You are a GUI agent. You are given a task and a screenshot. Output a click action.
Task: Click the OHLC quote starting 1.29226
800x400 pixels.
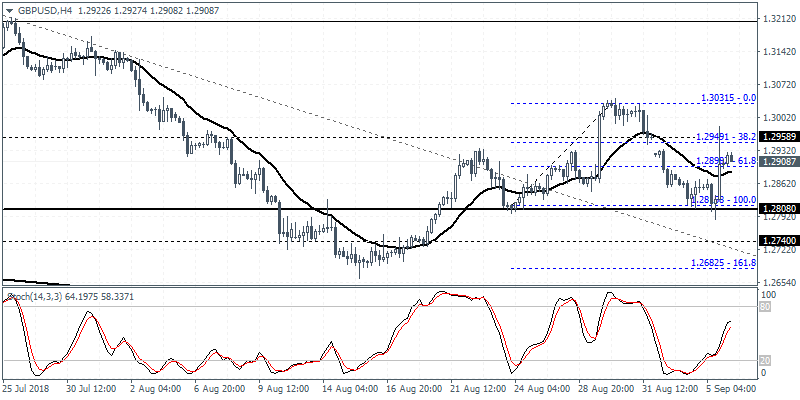coord(148,10)
